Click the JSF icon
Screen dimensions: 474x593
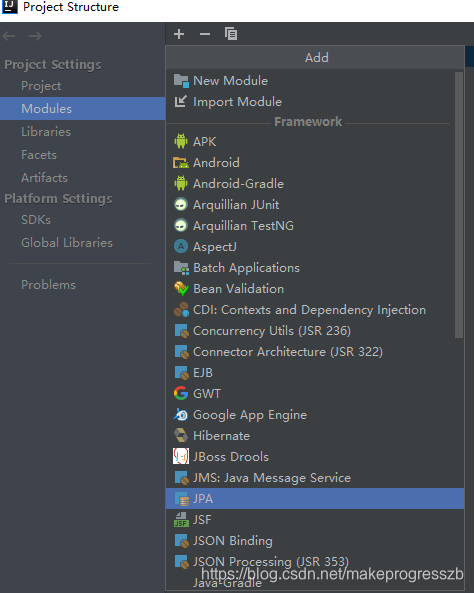tap(181, 520)
